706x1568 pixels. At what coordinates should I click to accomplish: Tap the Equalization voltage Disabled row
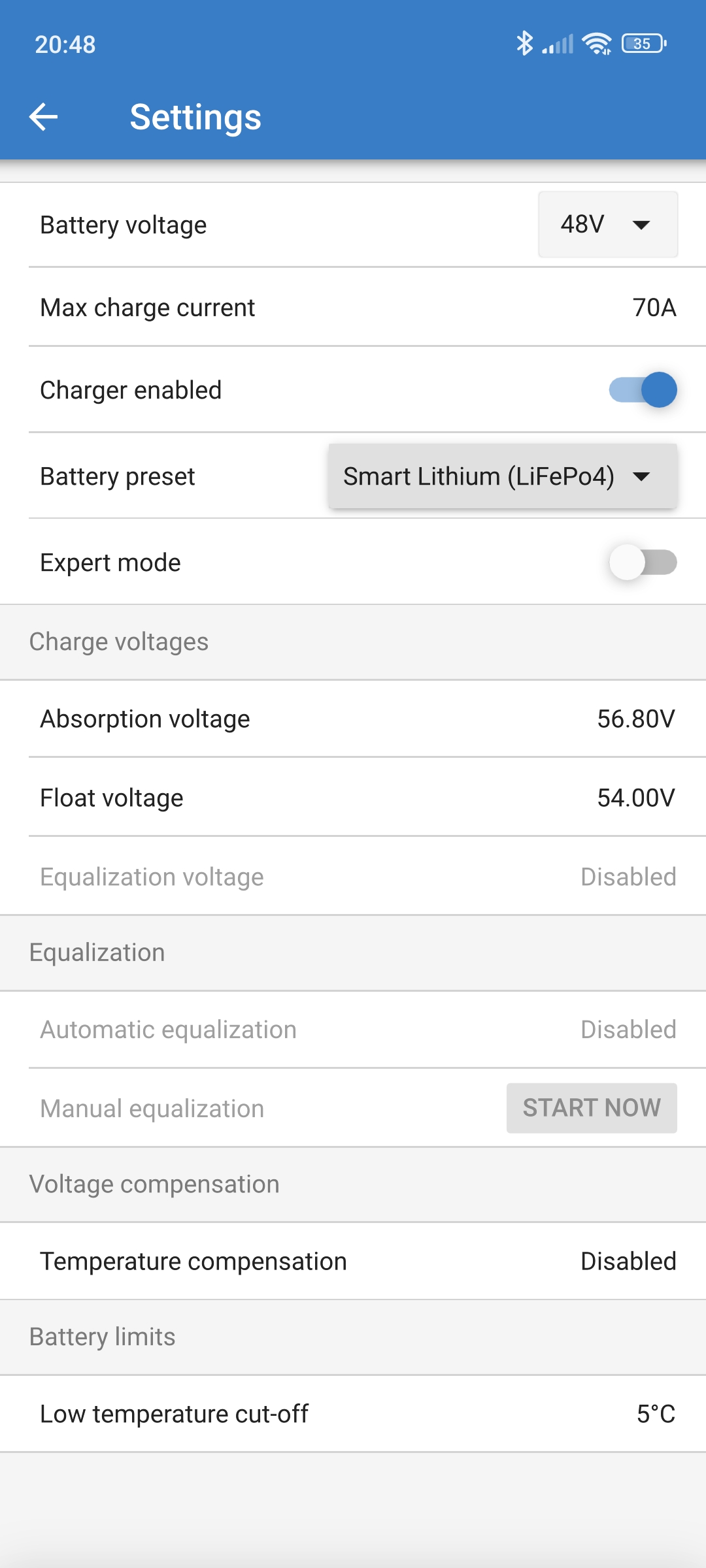pyautogui.click(x=353, y=877)
